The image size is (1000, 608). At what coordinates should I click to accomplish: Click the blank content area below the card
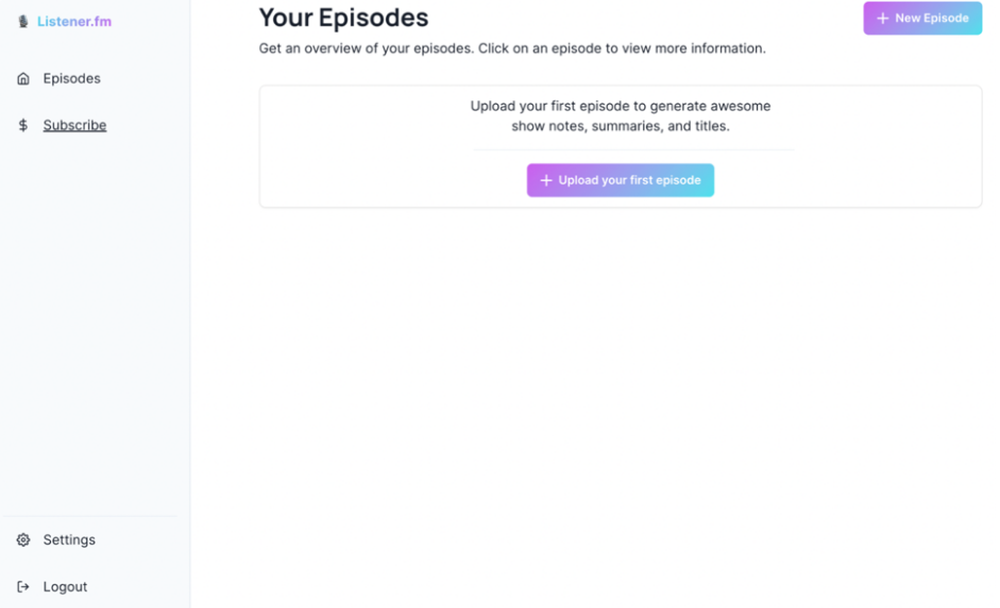pyautogui.click(x=620, y=408)
